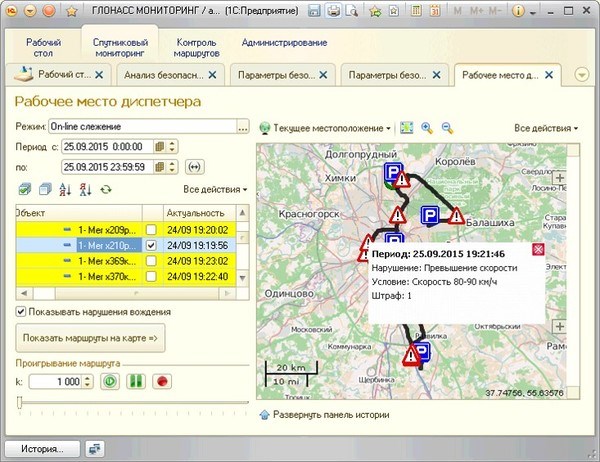Screen dimensions: 600x462
Task: Zoom out on the map
Action: pyautogui.click(x=447, y=128)
